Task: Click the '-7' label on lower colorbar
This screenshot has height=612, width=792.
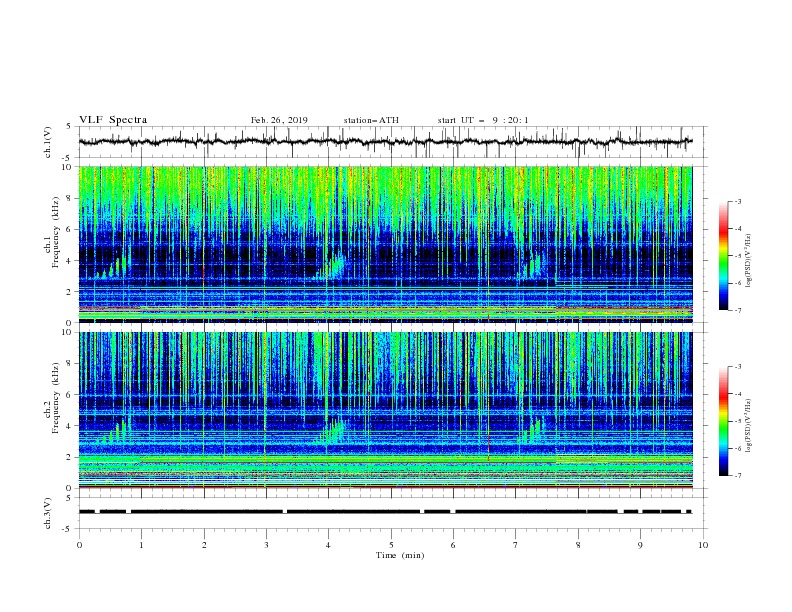Action: click(737, 475)
